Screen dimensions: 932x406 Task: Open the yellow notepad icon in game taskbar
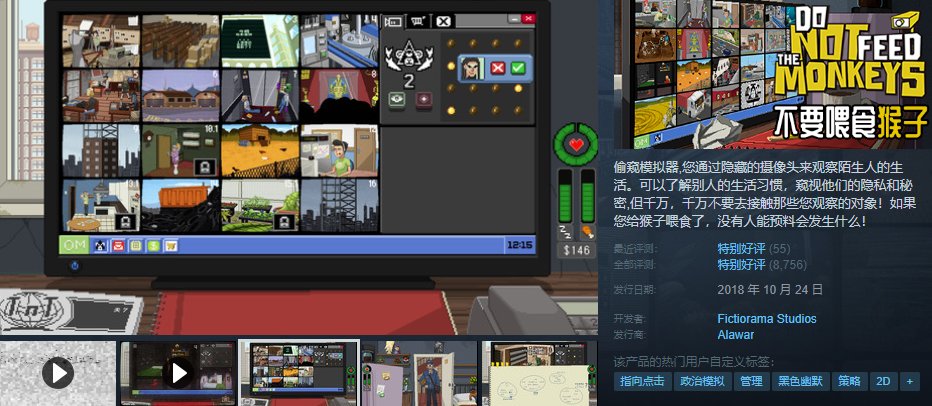pos(136,245)
